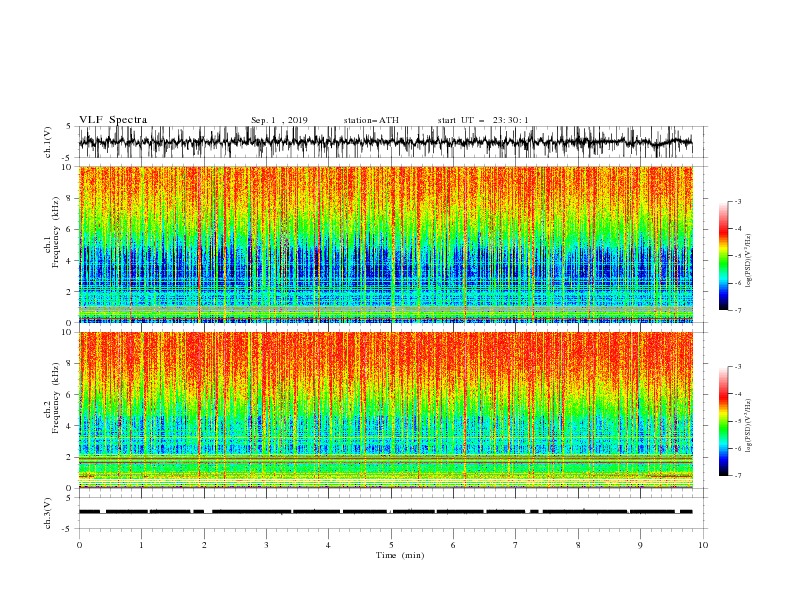Click the ch.1 "Frequency (kHz)" axis label

[55, 232]
